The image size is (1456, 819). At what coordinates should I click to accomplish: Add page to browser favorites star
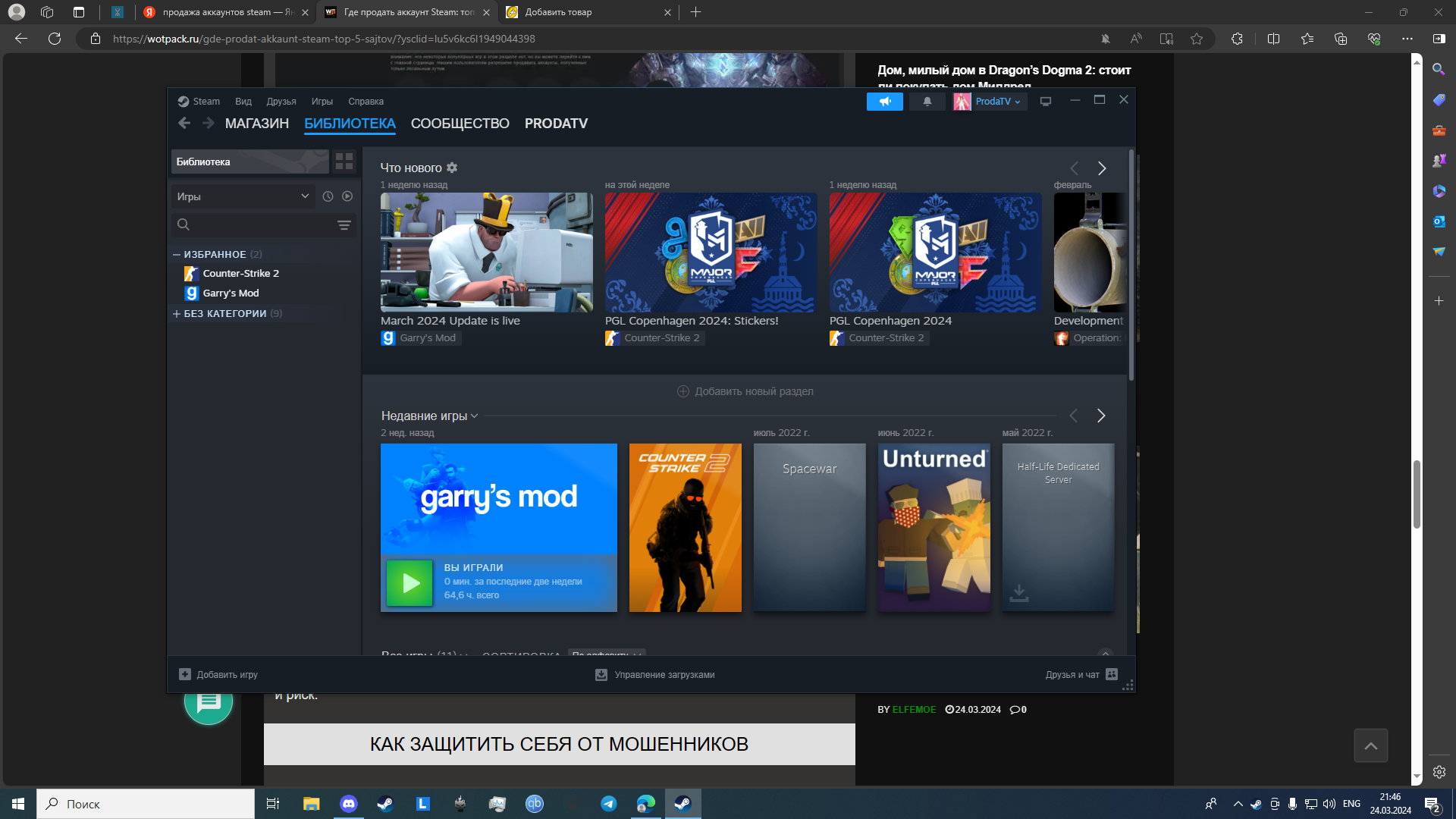tap(1197, 39)
